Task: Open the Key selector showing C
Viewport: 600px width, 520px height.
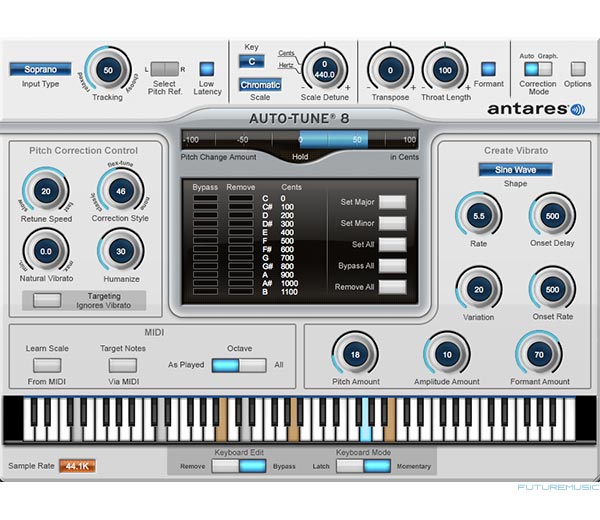Action: (251, 62)
